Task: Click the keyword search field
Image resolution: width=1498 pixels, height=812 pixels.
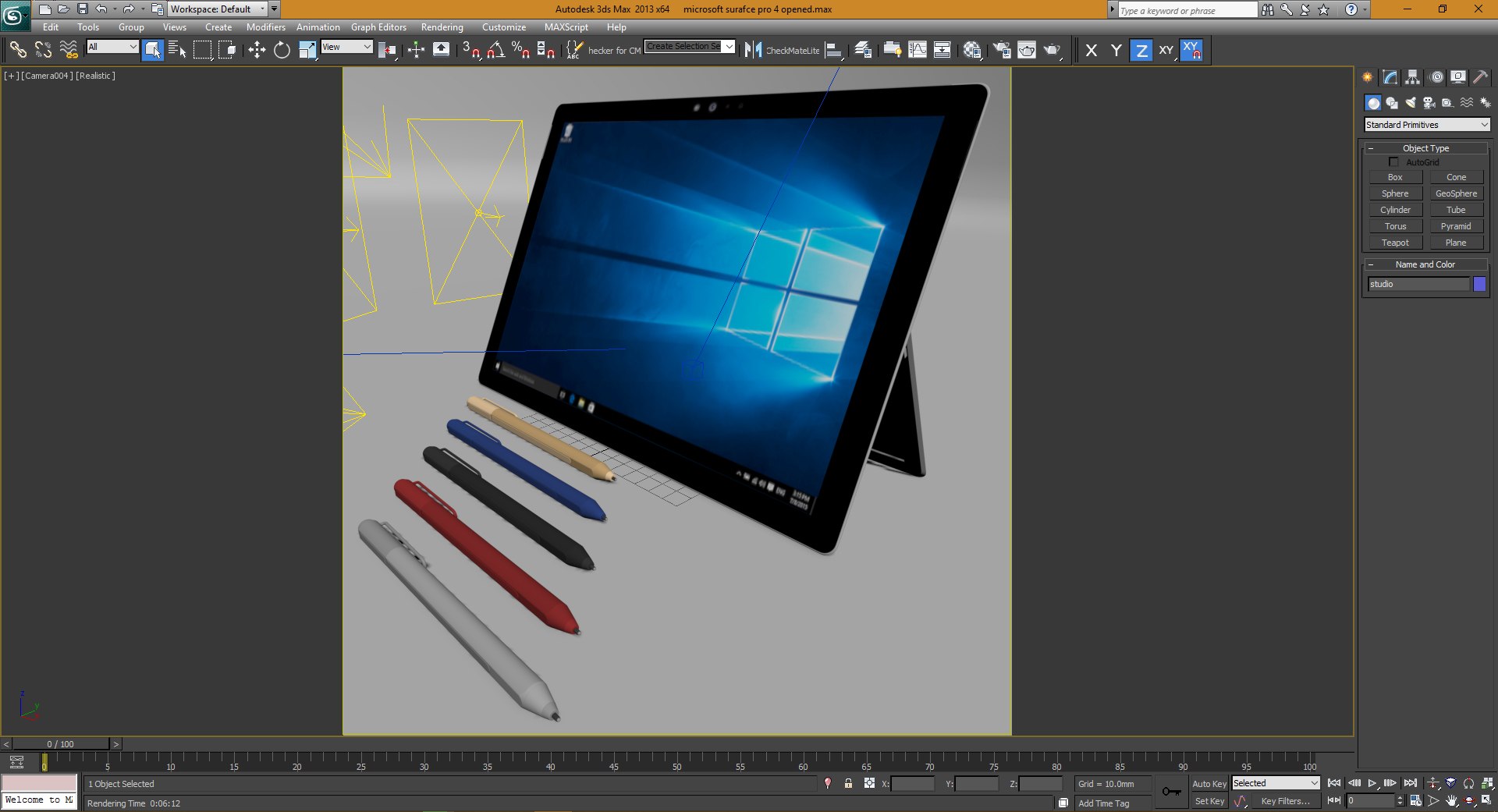Action: (x=1187, y=10)
